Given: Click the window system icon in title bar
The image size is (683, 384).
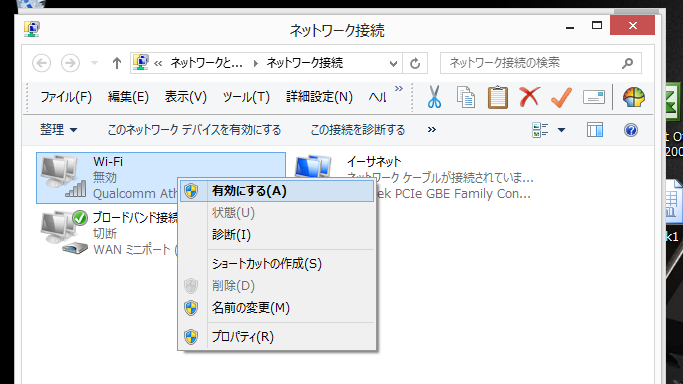Looking at the screenshot, I should tap(31, 29).
